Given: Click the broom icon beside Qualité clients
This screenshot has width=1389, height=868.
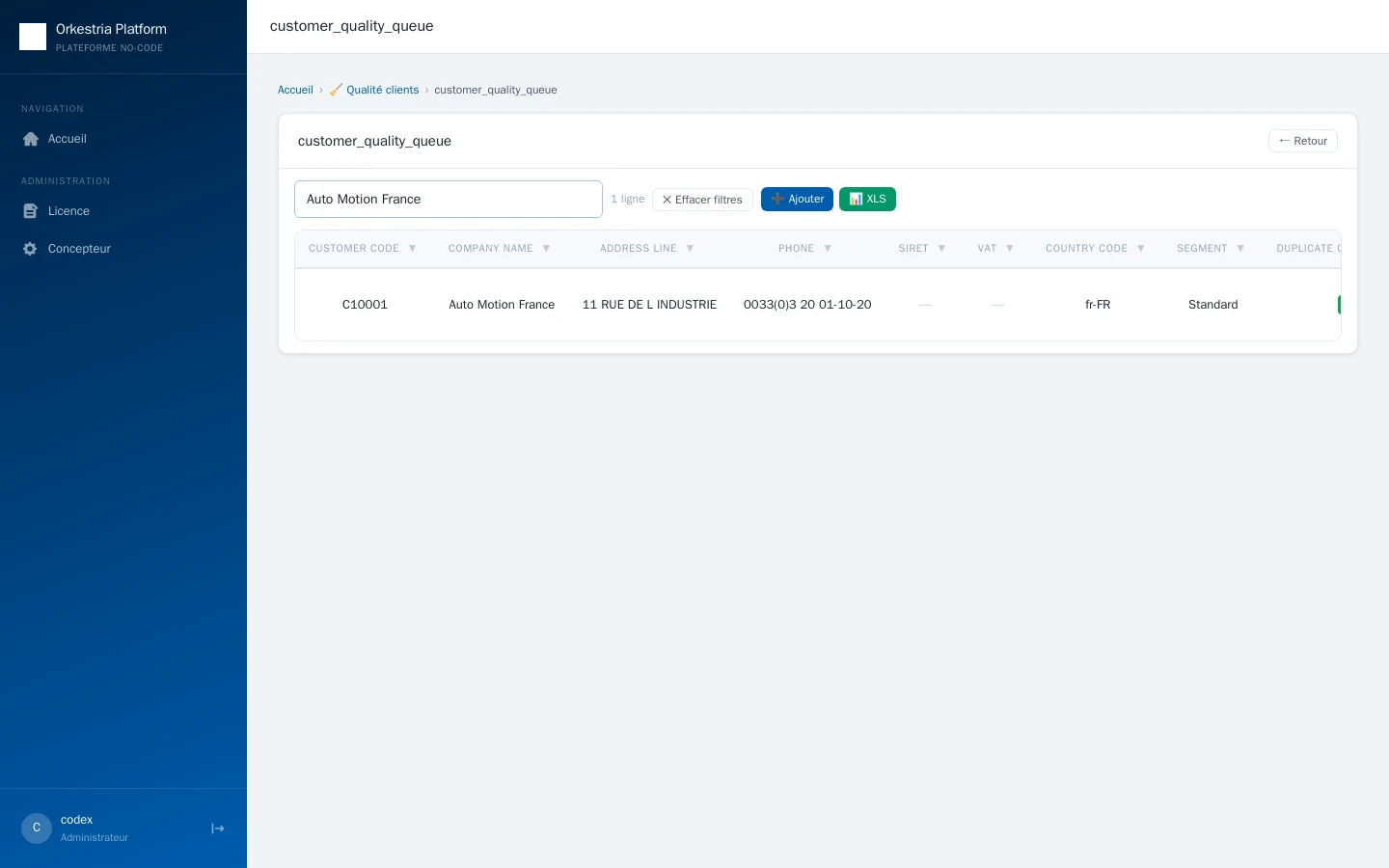Looking at the screenshot, I should pos(336,90).
